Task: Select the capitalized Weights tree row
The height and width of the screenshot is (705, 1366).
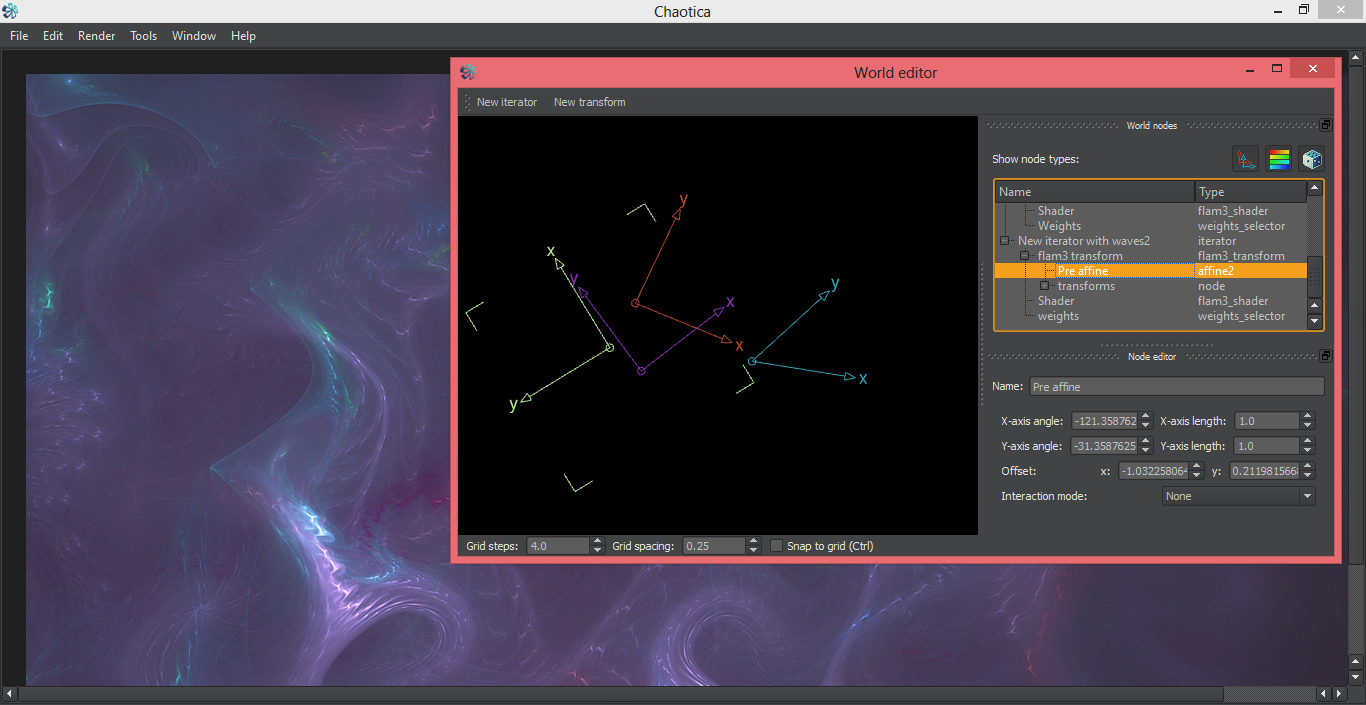Action: pos(1151,226)
